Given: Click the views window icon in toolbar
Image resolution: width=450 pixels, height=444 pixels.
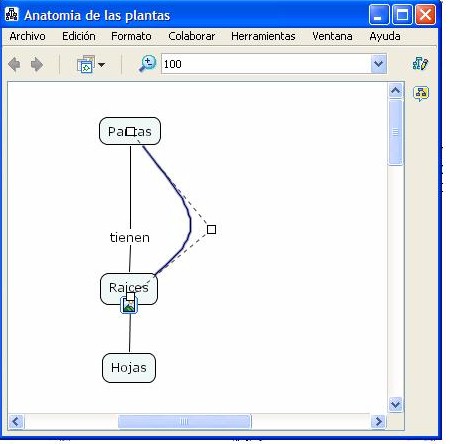Looking at the screenshot, I should (x=86, y=64).
